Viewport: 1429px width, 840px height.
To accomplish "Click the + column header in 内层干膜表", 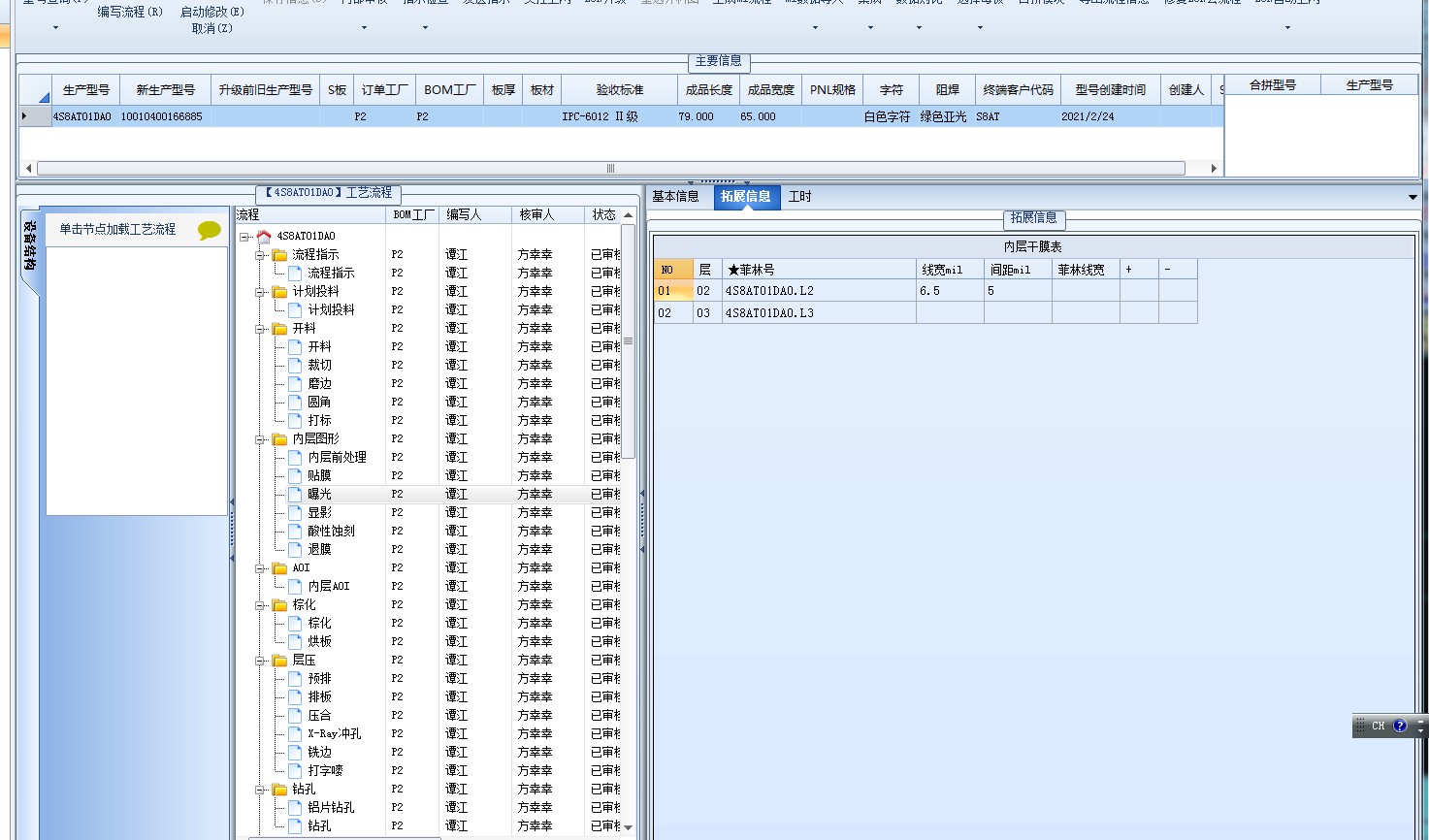I will [1139, 270].
